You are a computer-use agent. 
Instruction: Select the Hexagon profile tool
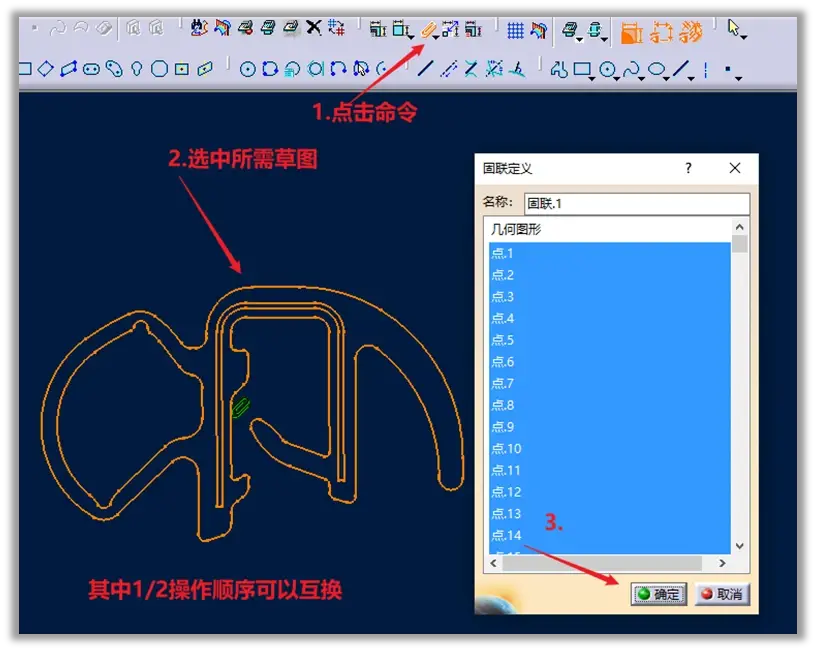pos(159,69)
